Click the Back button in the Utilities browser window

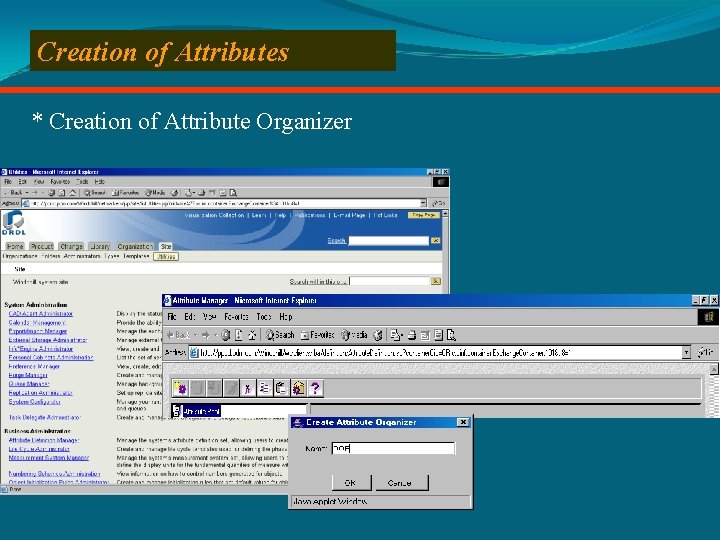pos(14,193)
